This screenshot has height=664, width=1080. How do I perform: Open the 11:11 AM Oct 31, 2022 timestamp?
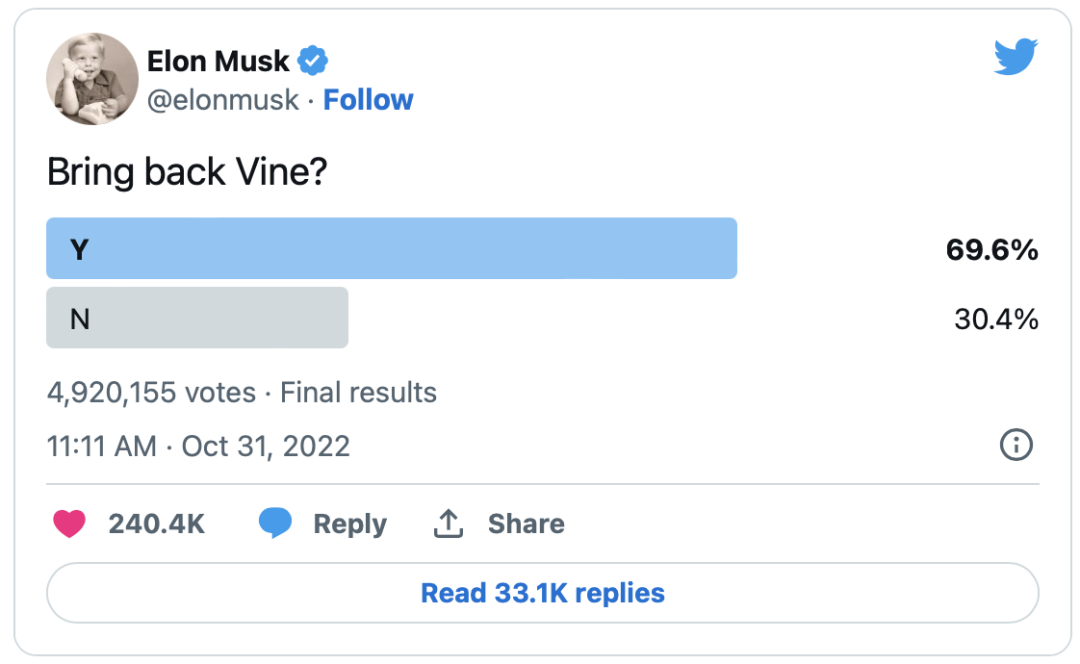(x=198, y=445)
